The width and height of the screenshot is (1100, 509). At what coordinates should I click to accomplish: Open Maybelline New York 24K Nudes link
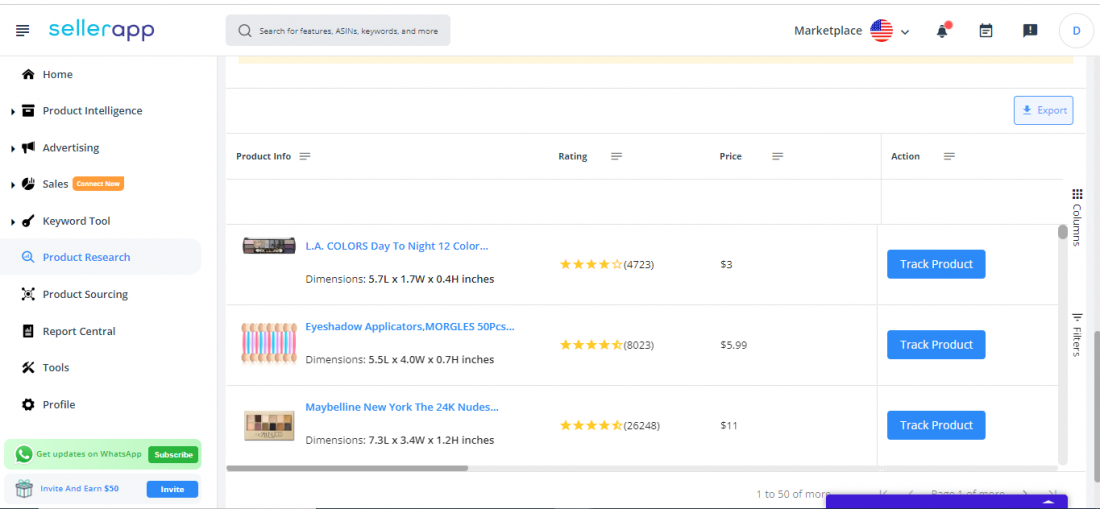[x=402, y=407]
